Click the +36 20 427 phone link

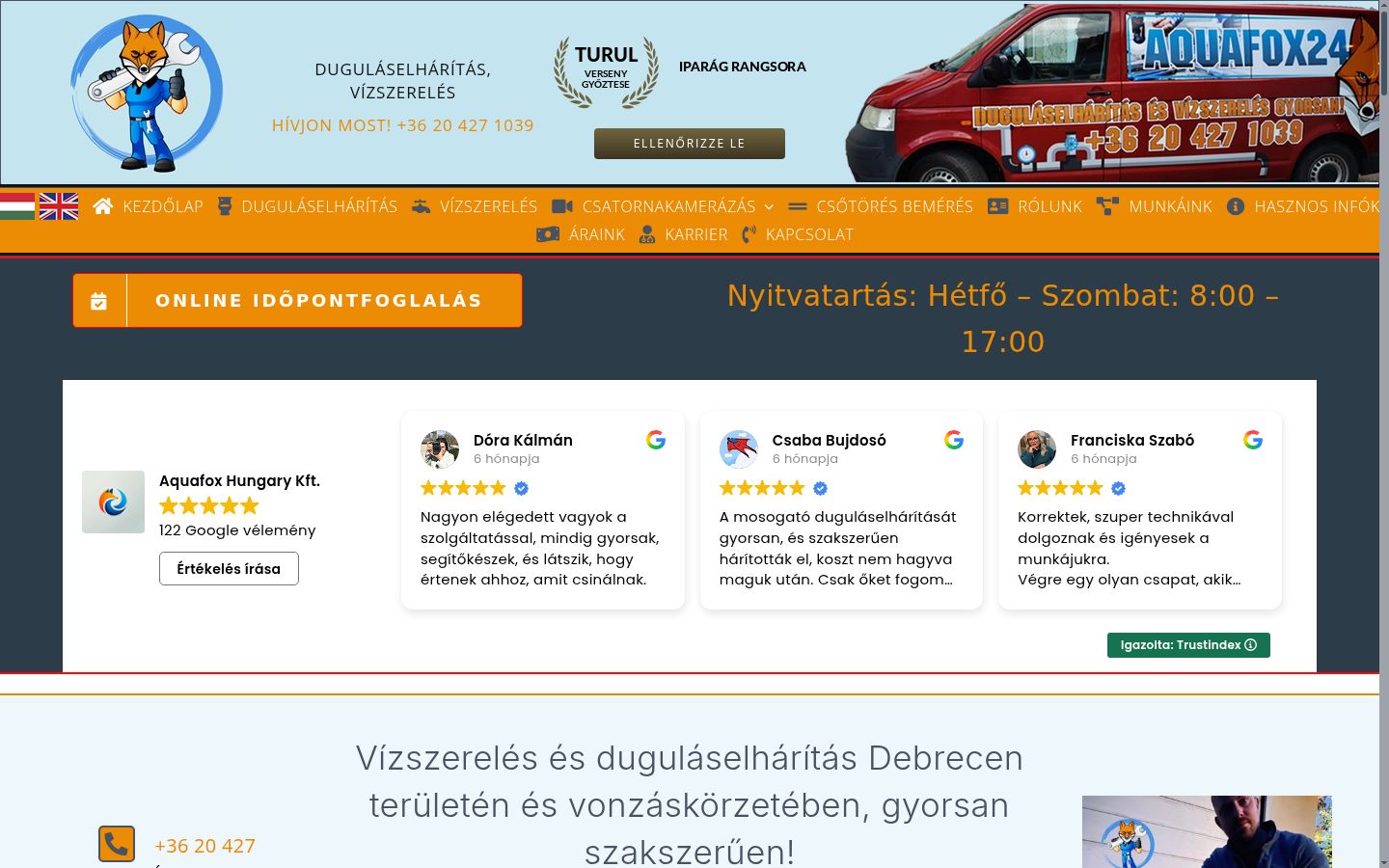pyautogui.click(x=205, y=846)
